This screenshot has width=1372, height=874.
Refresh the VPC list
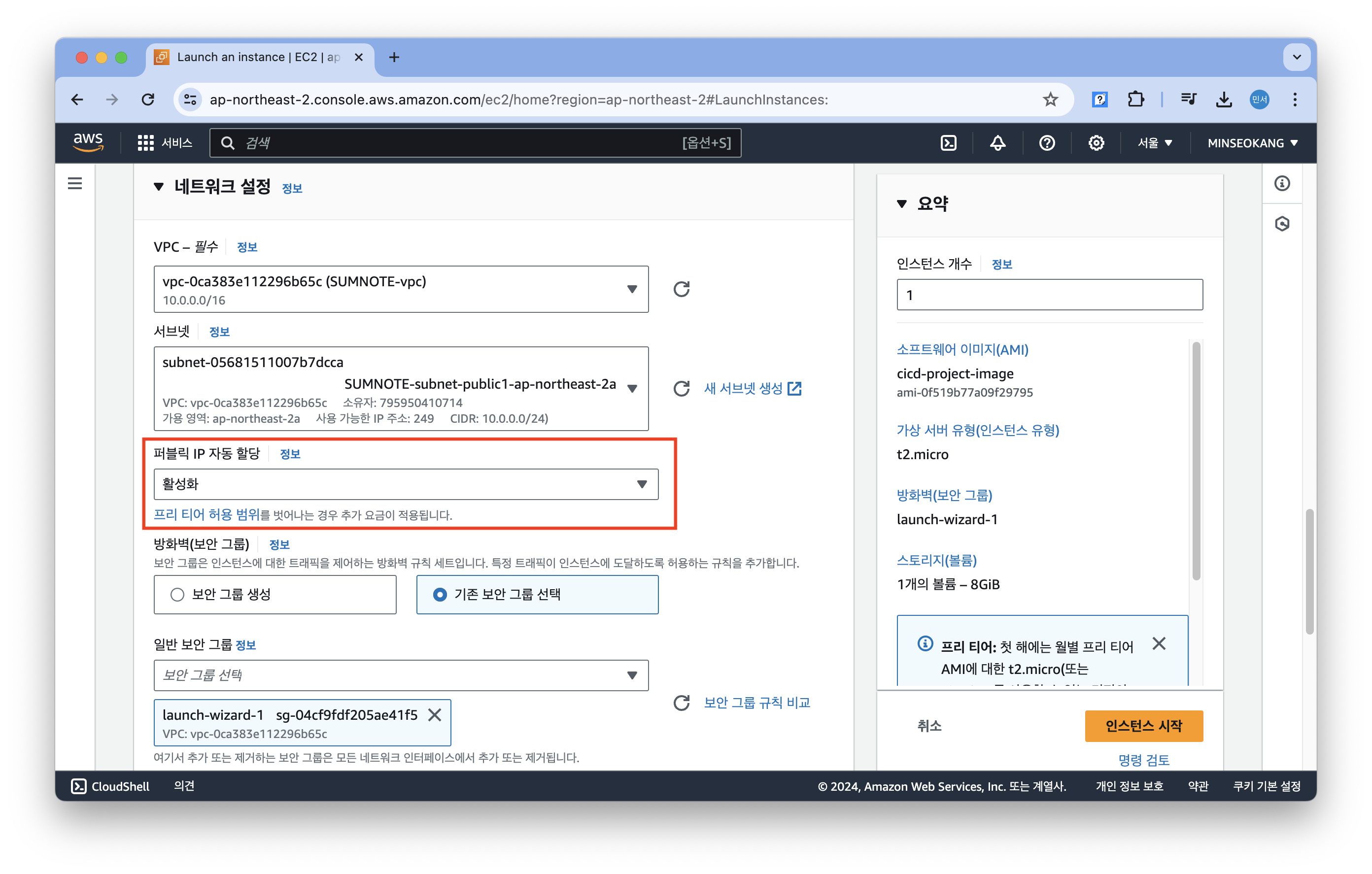click(x=682, y=289)
